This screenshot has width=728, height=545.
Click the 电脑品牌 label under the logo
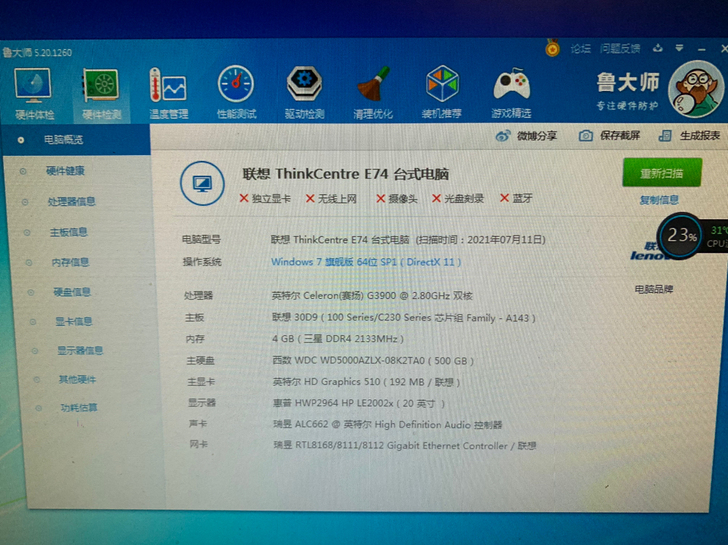pos(654,290)
